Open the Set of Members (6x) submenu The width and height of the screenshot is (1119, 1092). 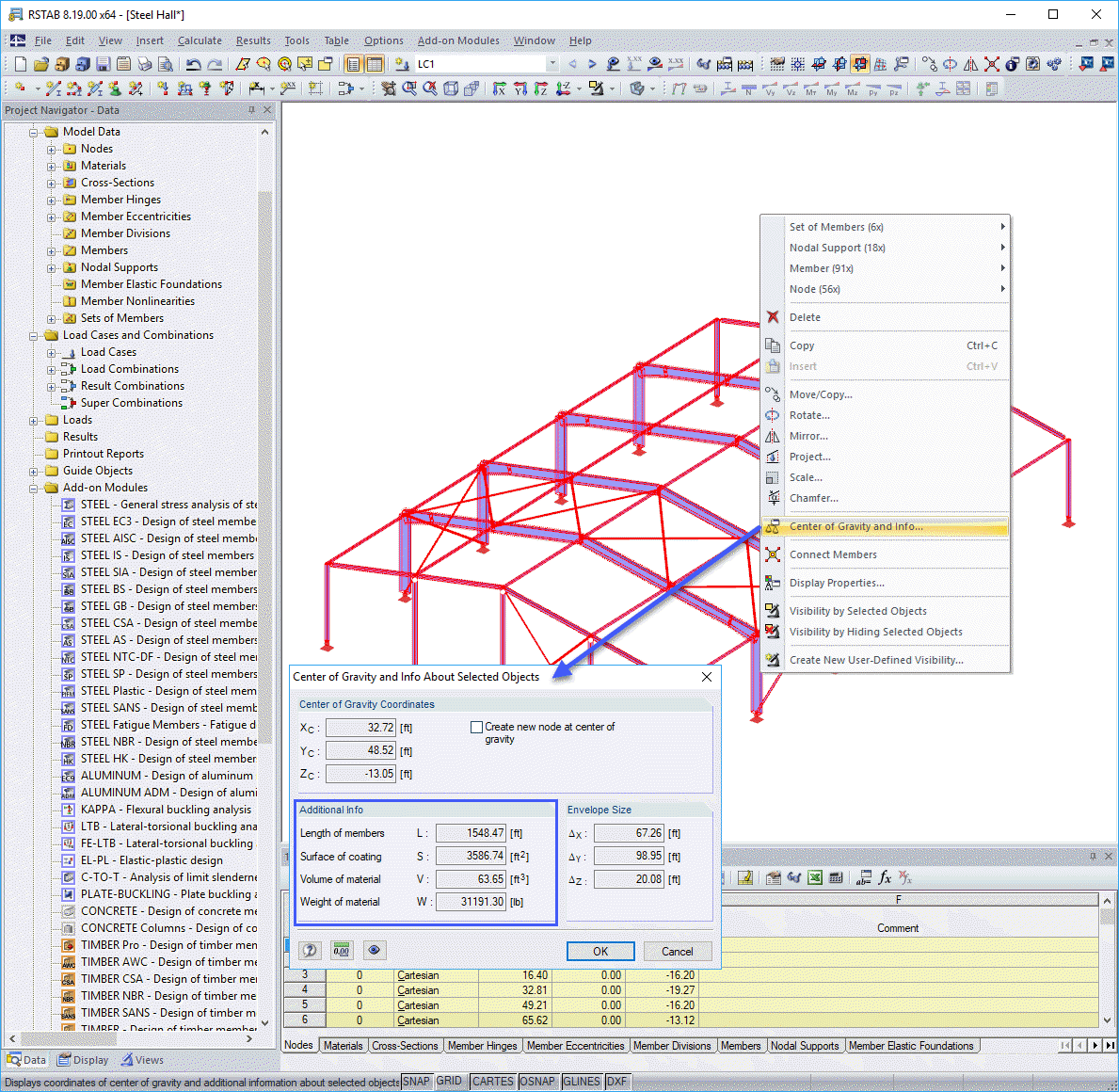point(885,227)
